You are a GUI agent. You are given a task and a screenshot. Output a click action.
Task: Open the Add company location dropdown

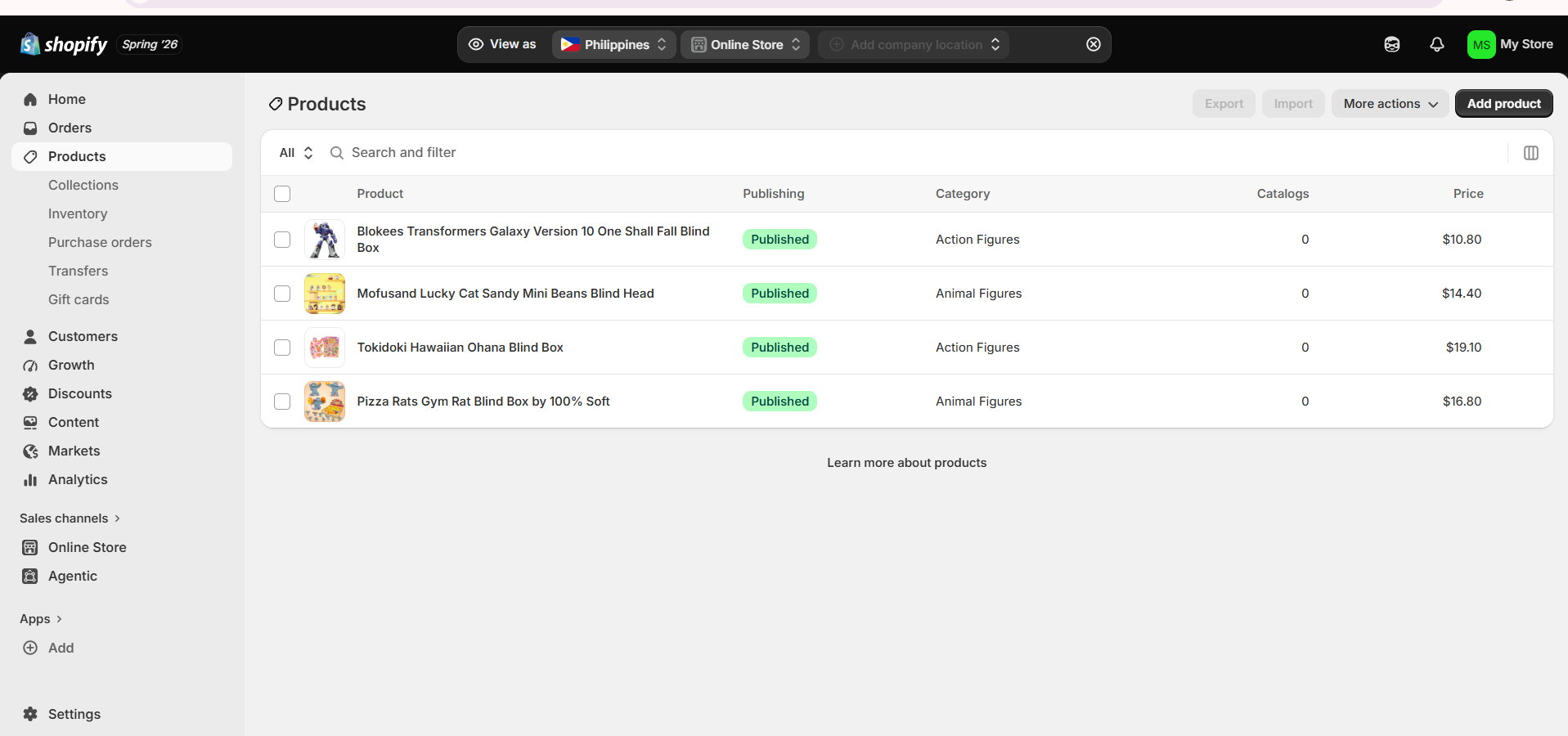click(x=914, y=44)
